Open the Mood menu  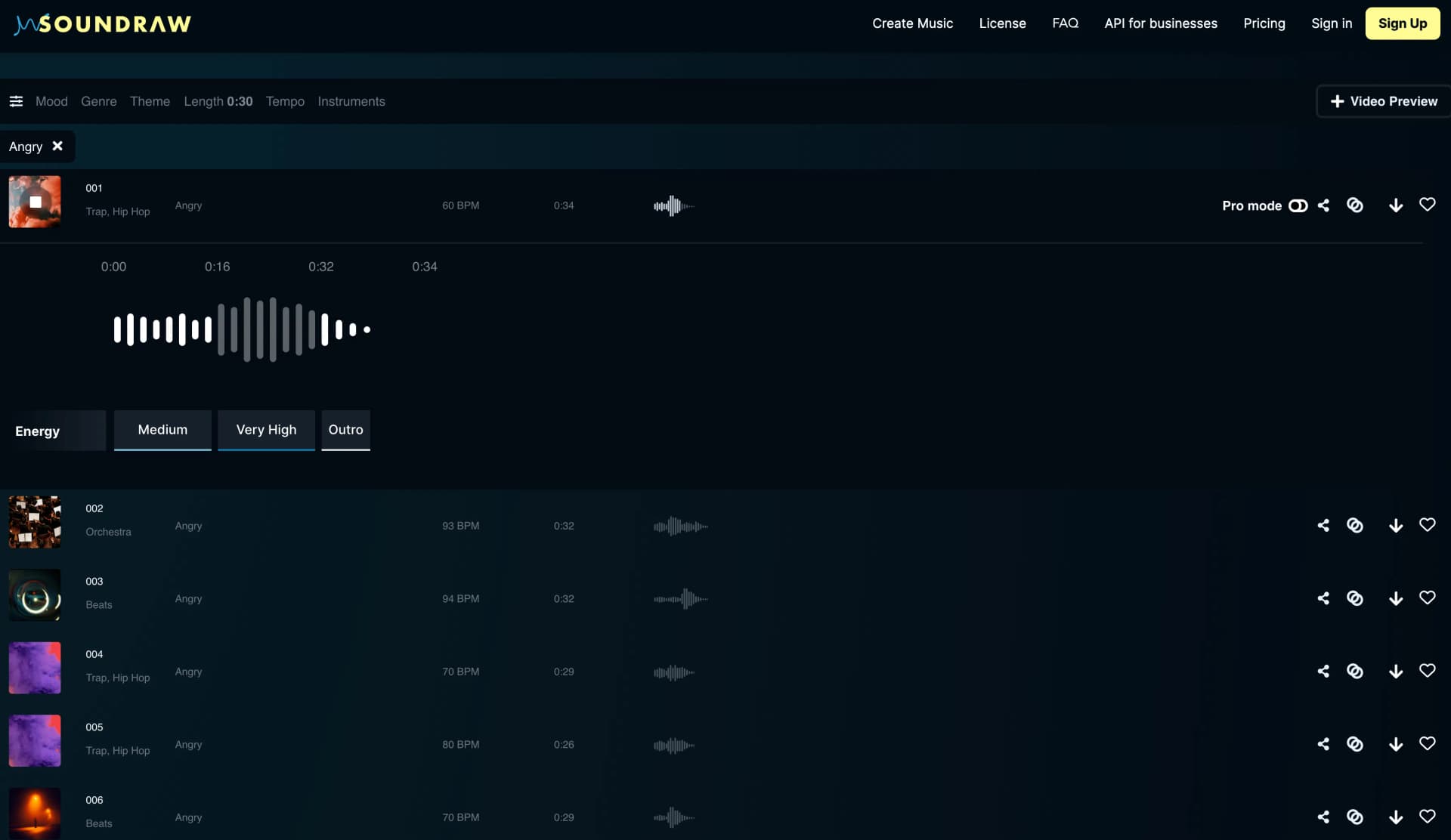51,100
